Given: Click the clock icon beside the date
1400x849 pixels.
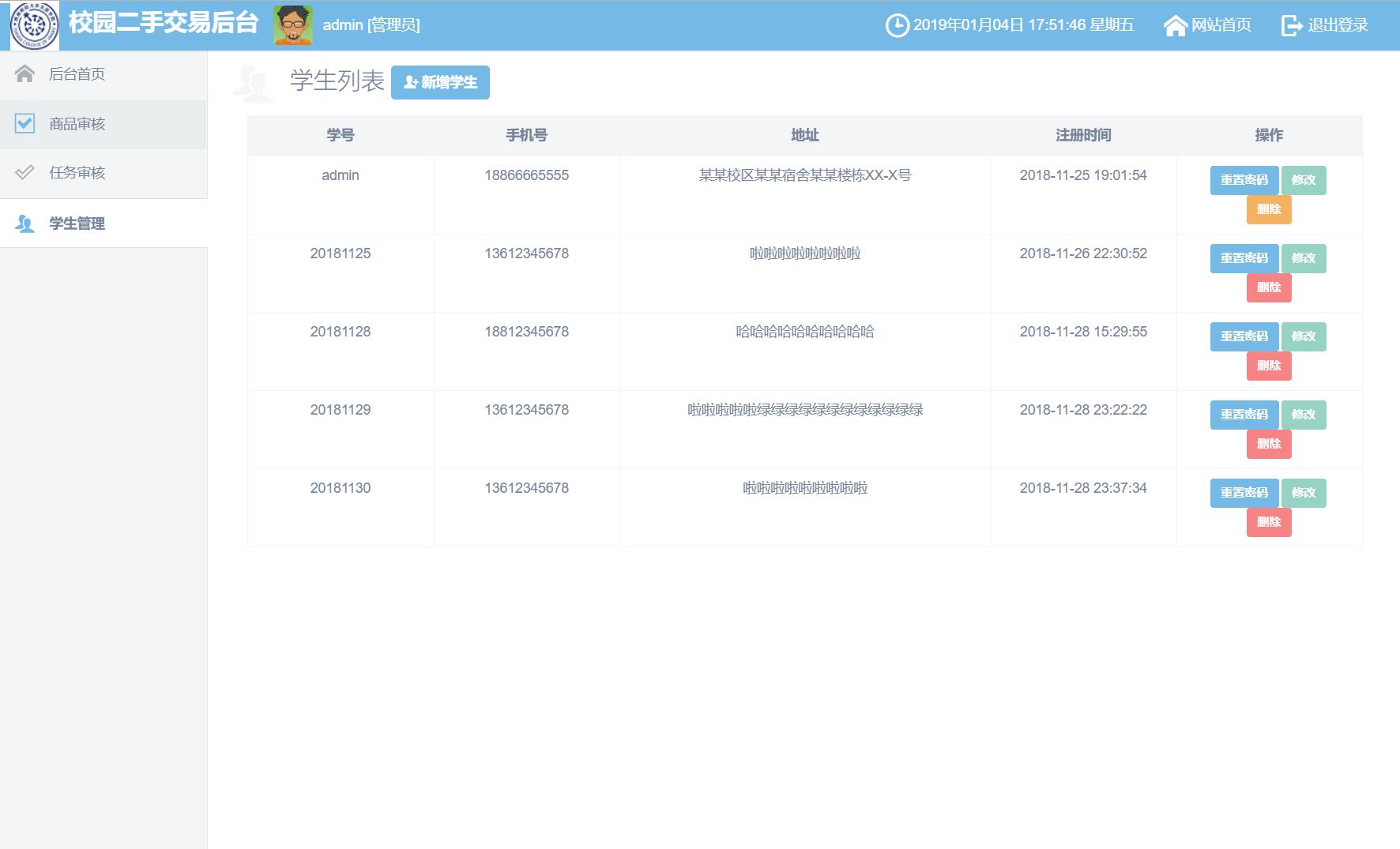Looking at the screenshot, I should click(x=897, y=25).
